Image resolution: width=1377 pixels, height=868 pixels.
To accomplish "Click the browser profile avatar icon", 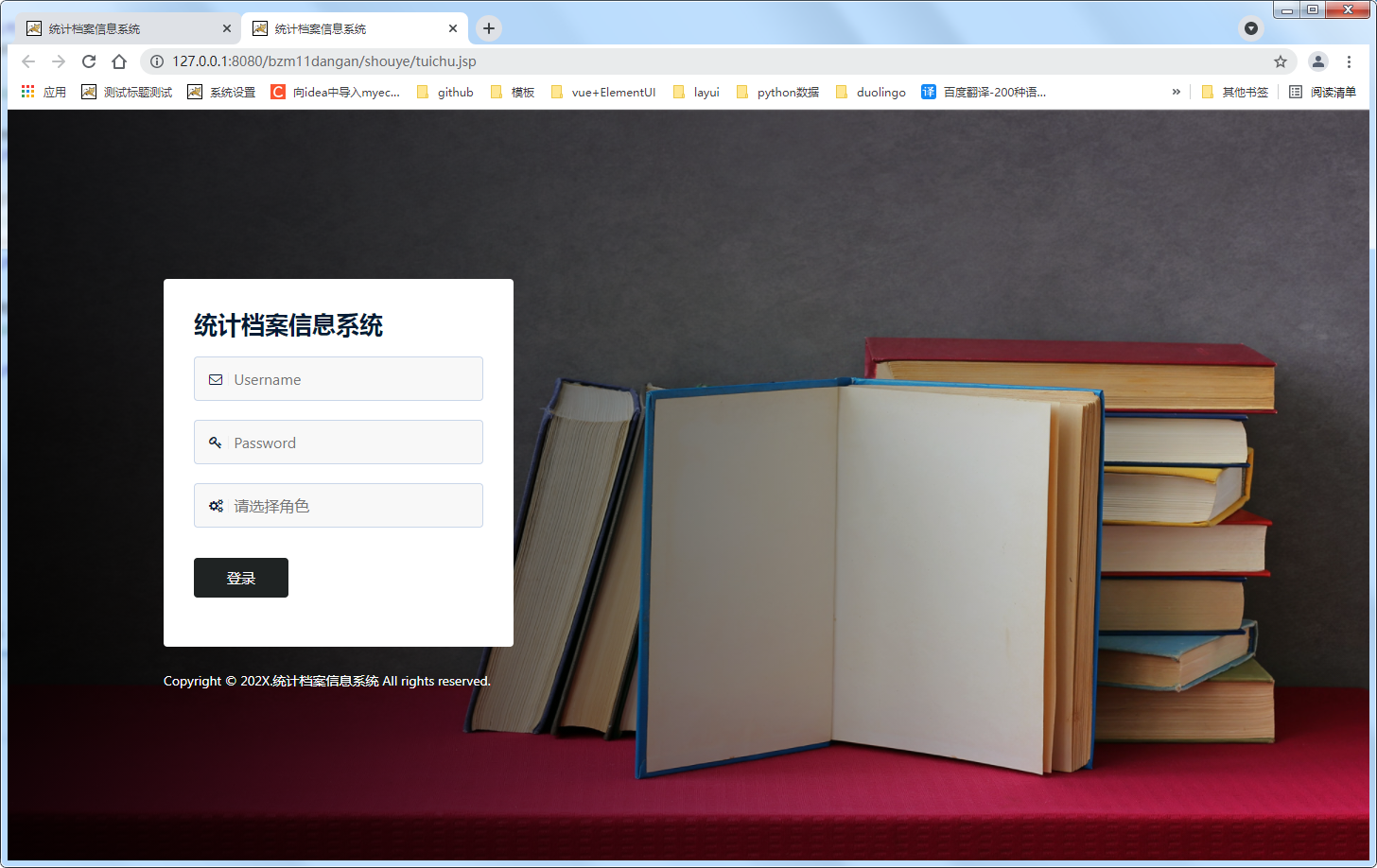I will coord(1317,61).
